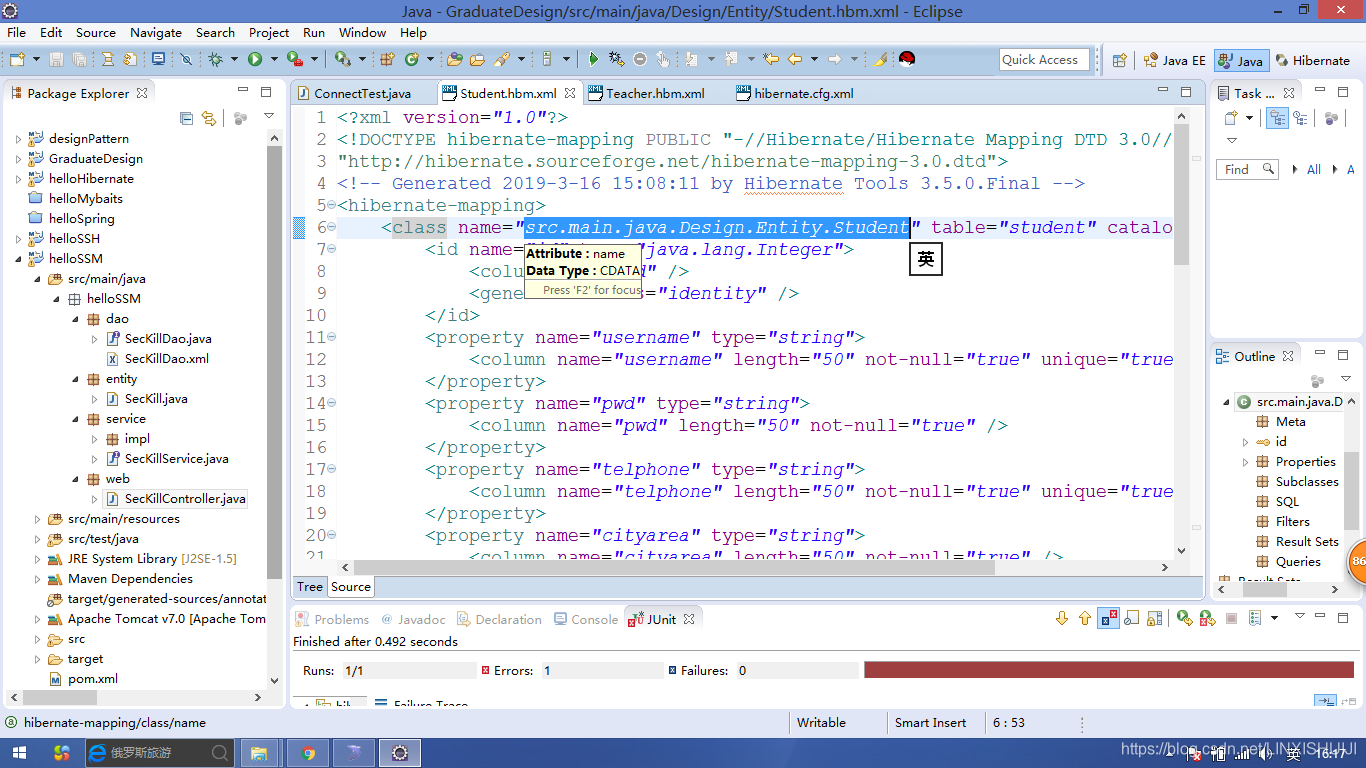Click the Quick Access search field

pyautogui.click(x=1044, y=59)
